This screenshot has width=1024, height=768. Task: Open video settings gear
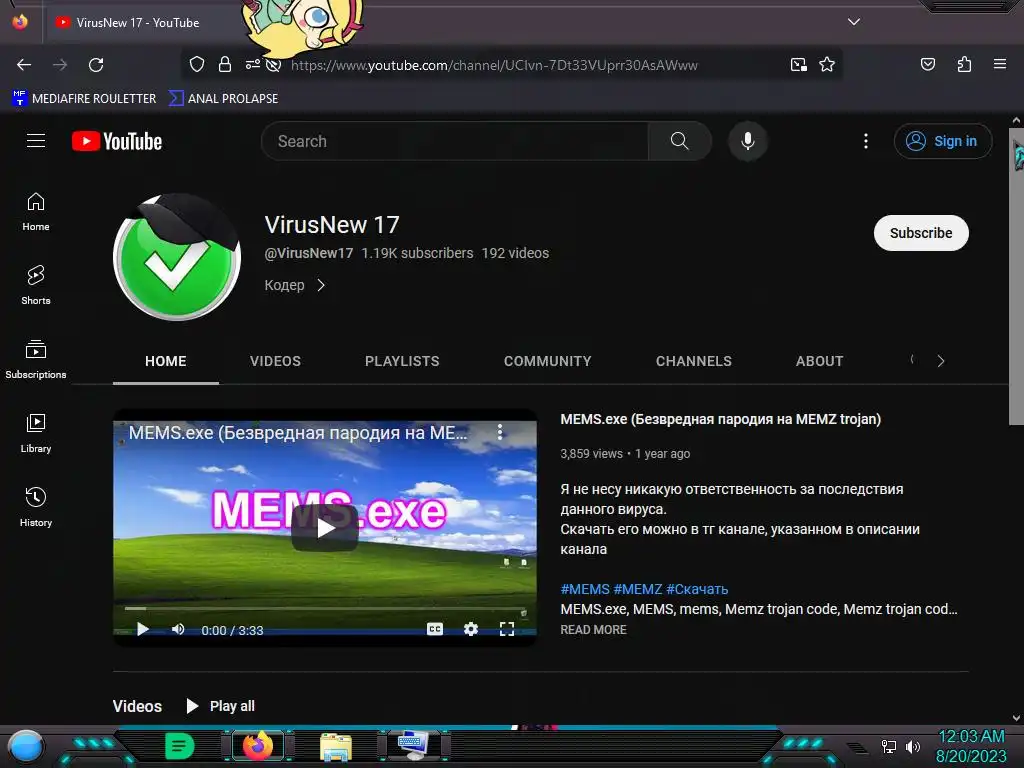coord(471,629)
